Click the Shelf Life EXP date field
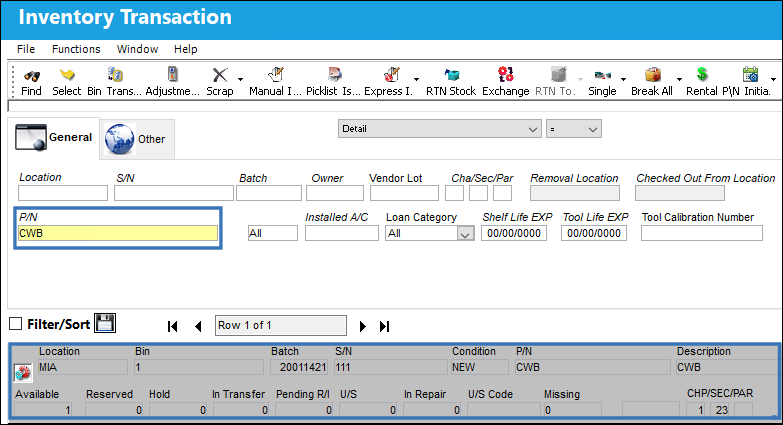The height and width of the screenshot is (425, 783). [x=514, y=233]
